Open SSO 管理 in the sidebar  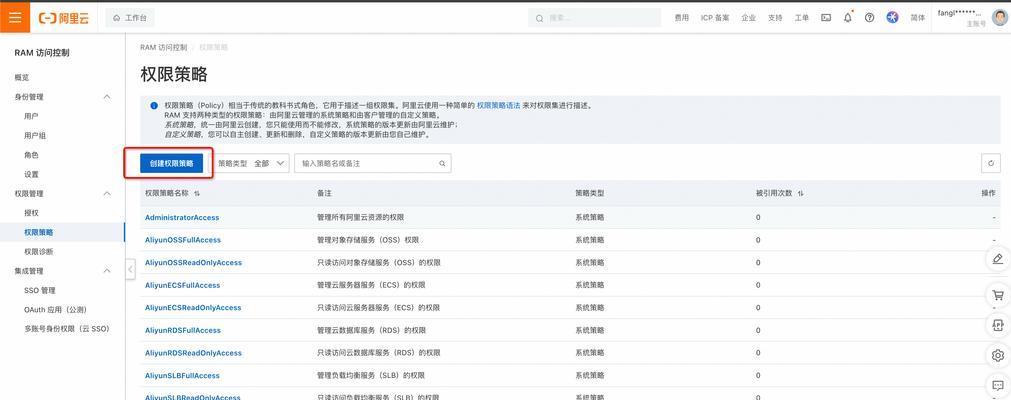40,290
